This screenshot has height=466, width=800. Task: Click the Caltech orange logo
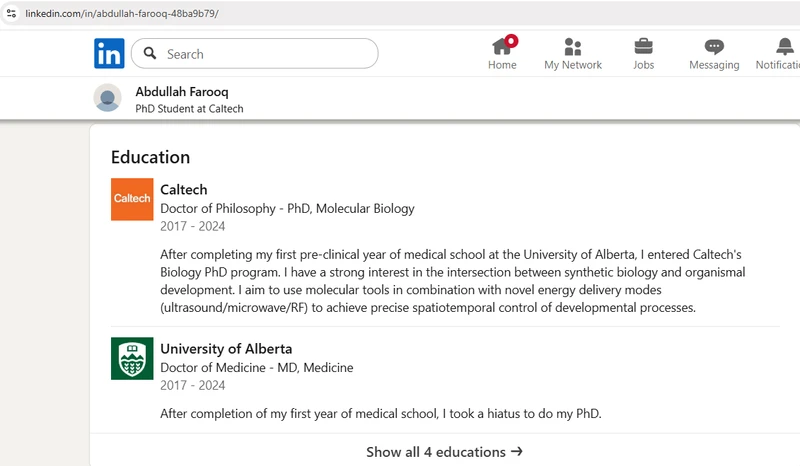pos(132,199)
